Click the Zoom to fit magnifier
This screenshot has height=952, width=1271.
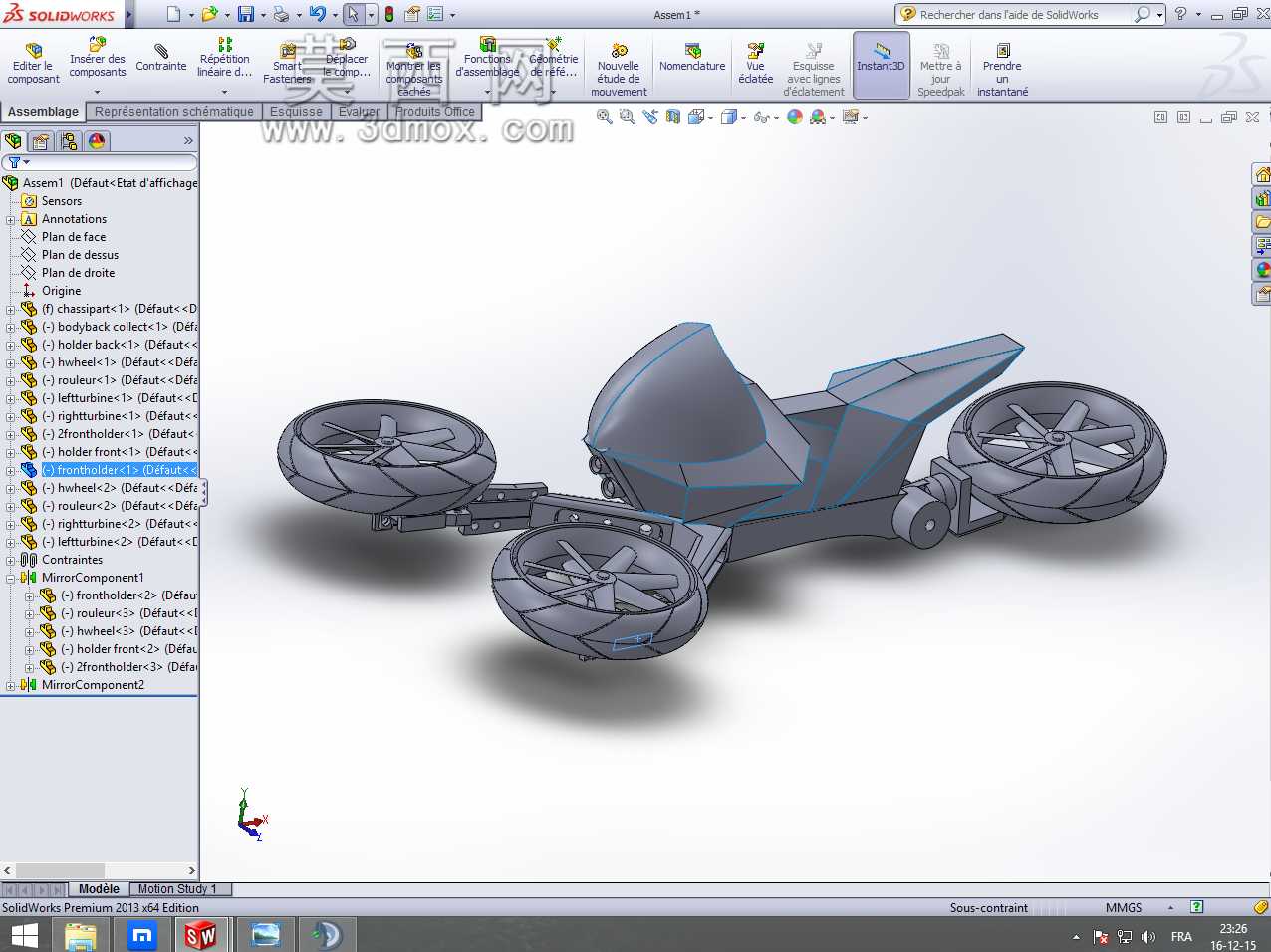(604, 117)
